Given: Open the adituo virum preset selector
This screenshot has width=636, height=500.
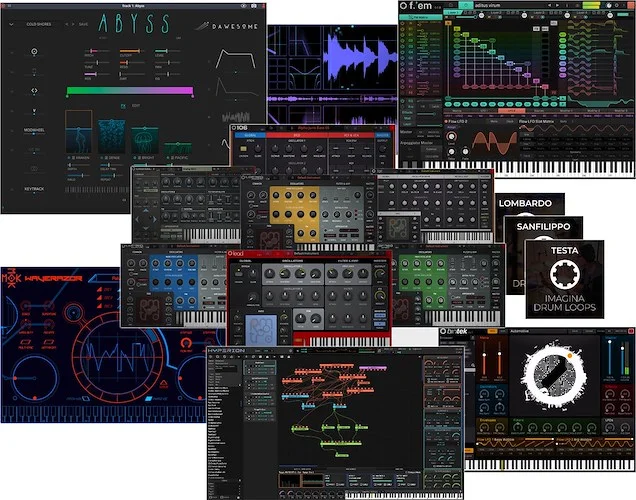Looking at the screenshot, I should [484, 6].
